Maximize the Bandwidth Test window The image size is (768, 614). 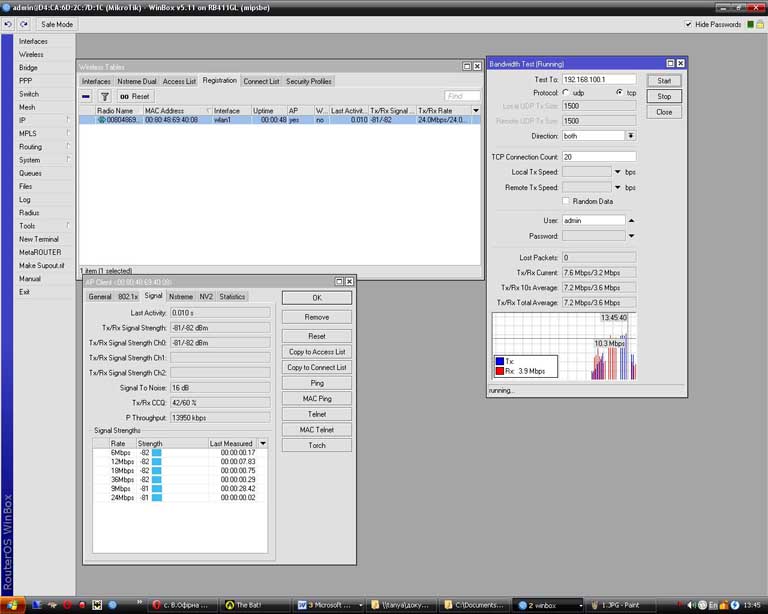click(x=671, y=63)
